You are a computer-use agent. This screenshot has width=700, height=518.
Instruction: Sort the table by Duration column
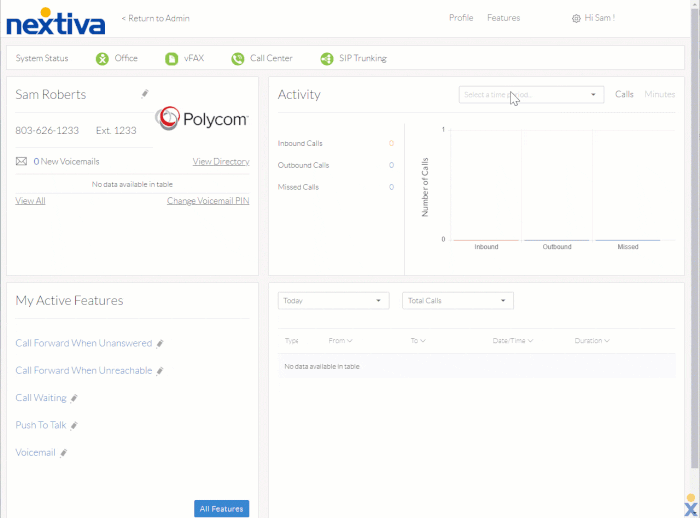point(592,341)
